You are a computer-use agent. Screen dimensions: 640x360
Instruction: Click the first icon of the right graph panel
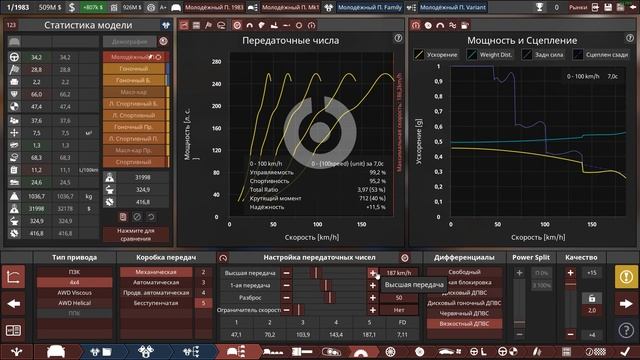coord(416,25)
